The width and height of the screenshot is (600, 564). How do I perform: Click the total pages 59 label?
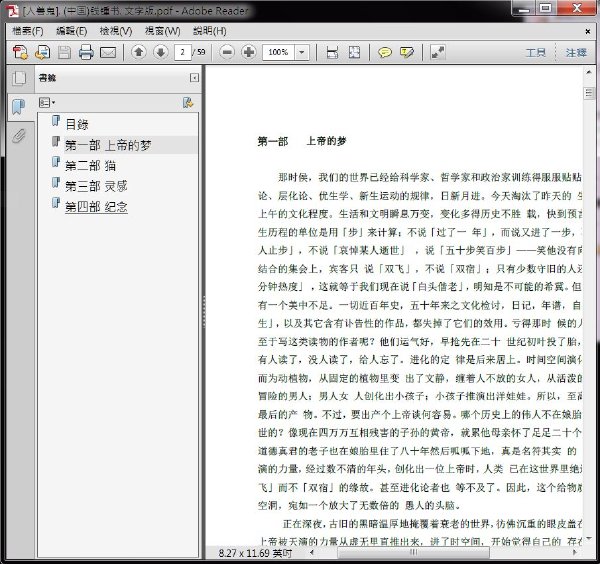coord(199,52)
